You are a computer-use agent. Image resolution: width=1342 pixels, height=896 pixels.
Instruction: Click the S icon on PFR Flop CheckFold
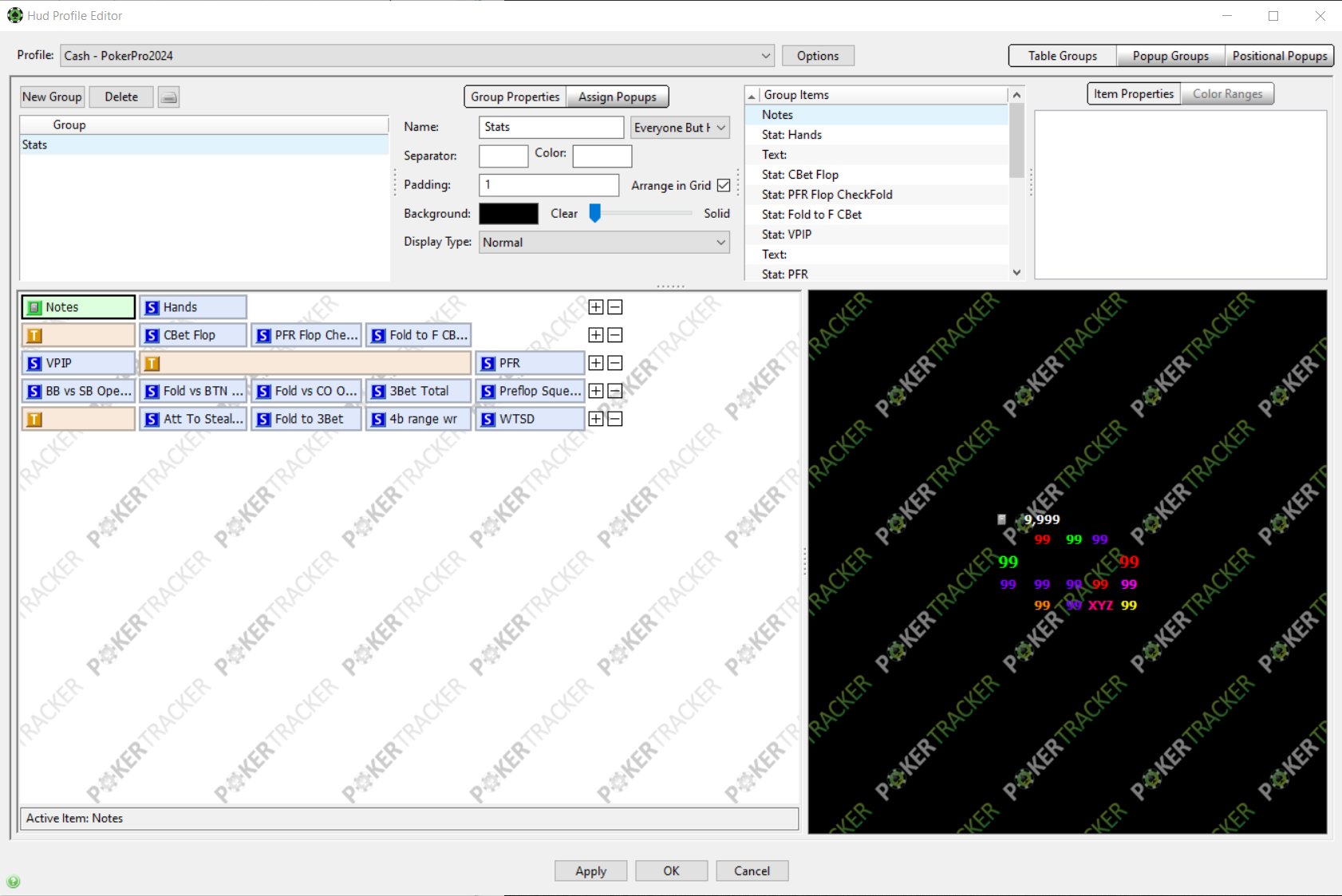pos(263,335)
